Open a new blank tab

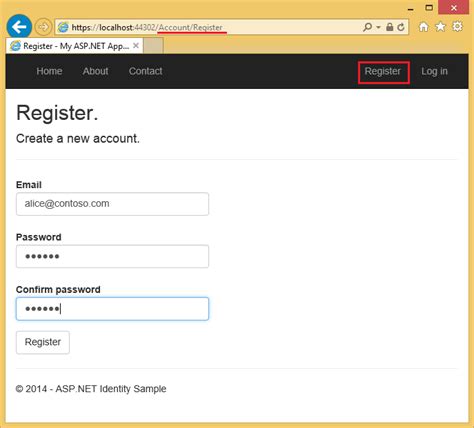(x=153, y=46)
